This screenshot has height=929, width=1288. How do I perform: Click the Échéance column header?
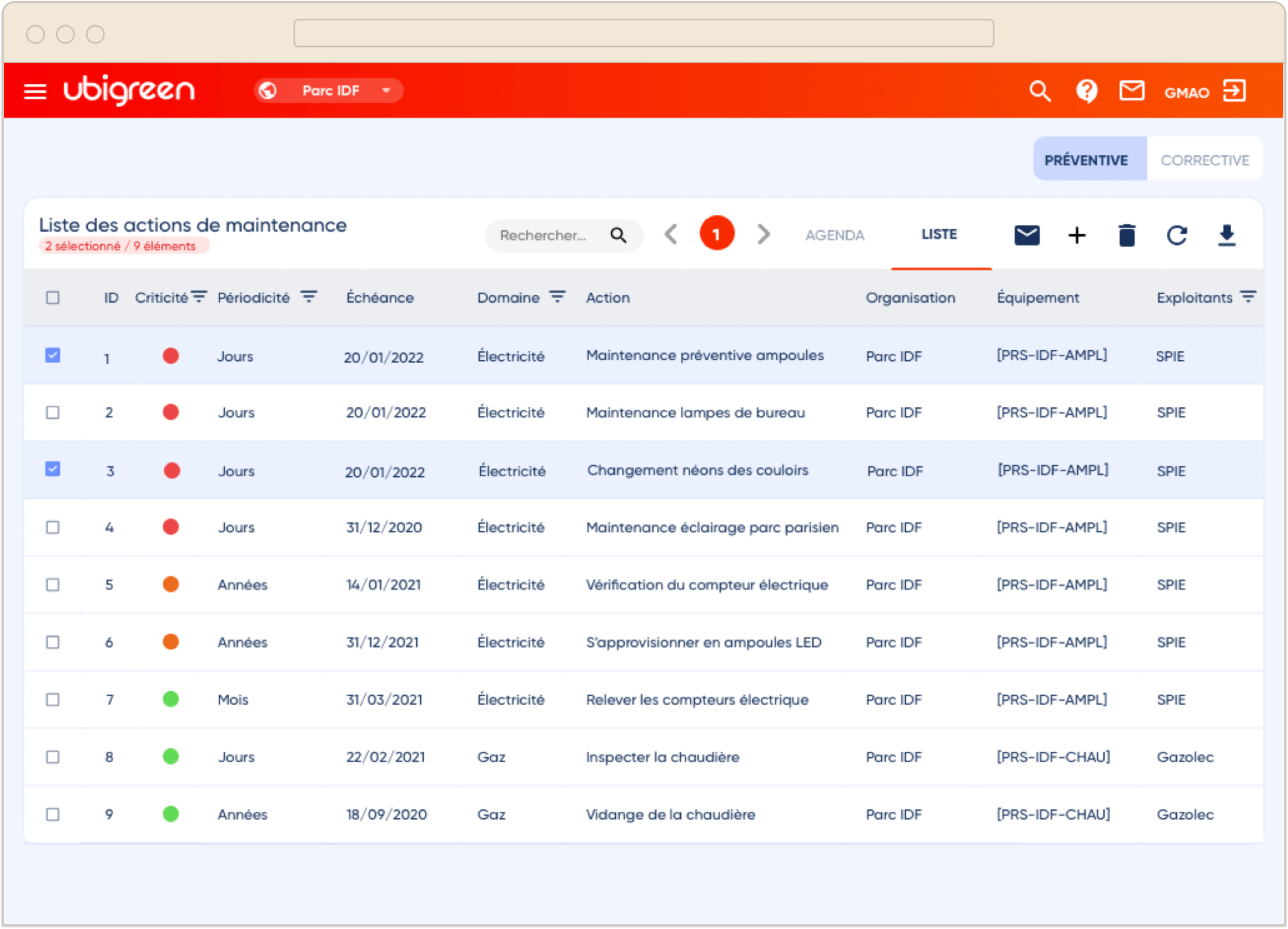(380, 298)
